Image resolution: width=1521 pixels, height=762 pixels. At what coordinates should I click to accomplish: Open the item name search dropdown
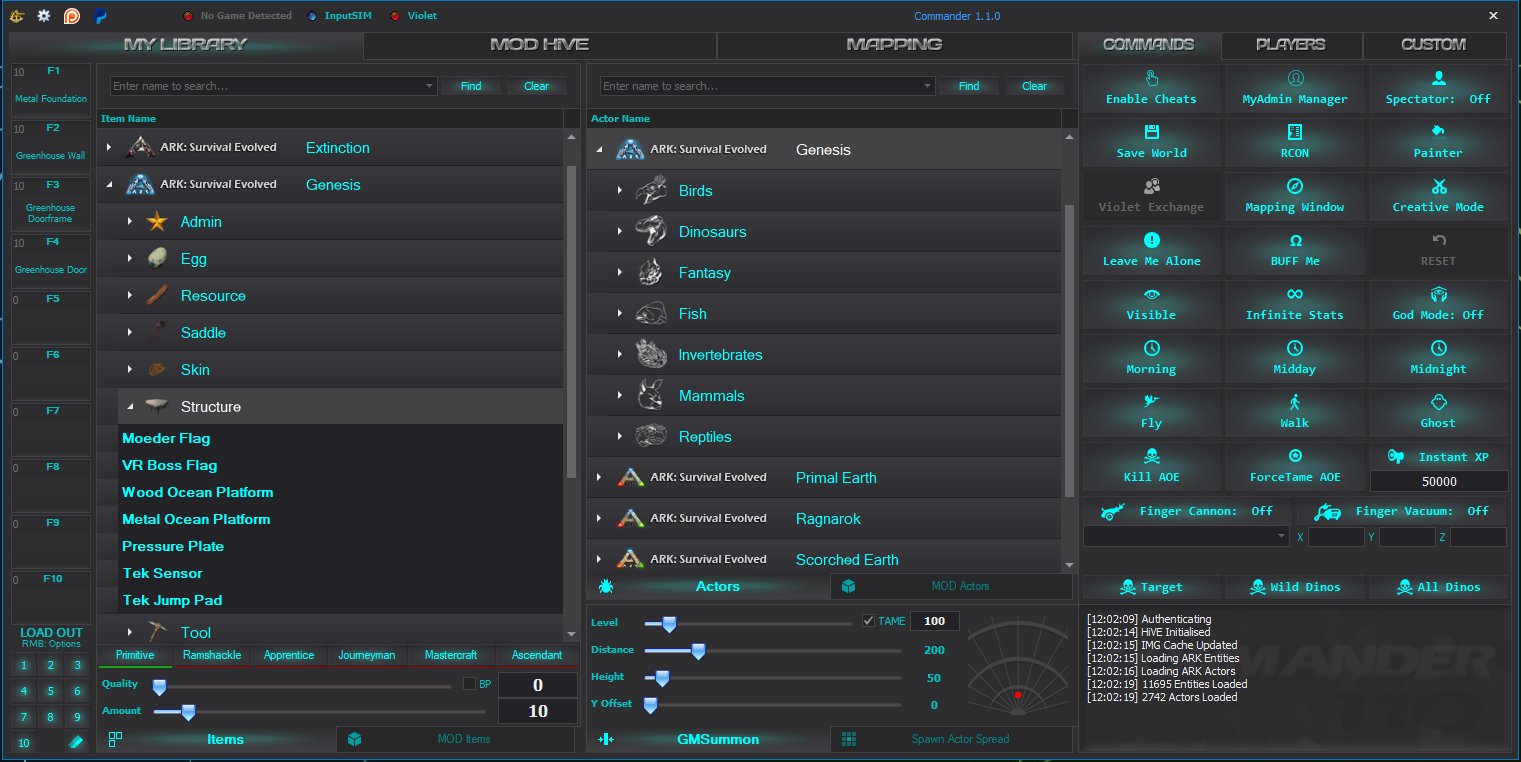430,87
